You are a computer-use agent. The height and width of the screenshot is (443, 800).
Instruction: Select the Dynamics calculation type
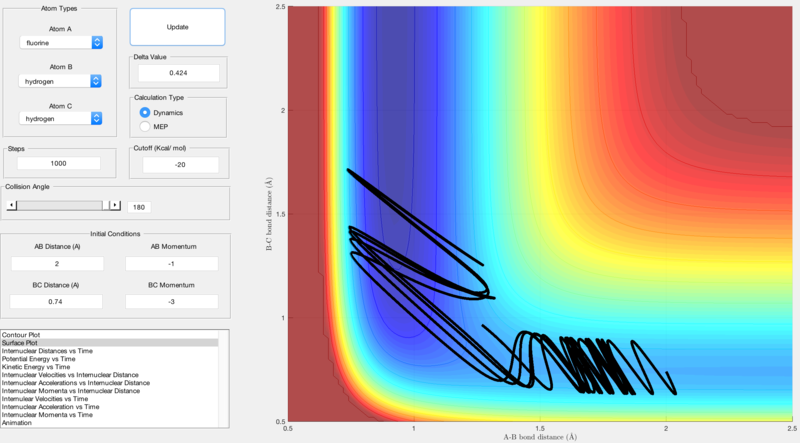[145, 112]
